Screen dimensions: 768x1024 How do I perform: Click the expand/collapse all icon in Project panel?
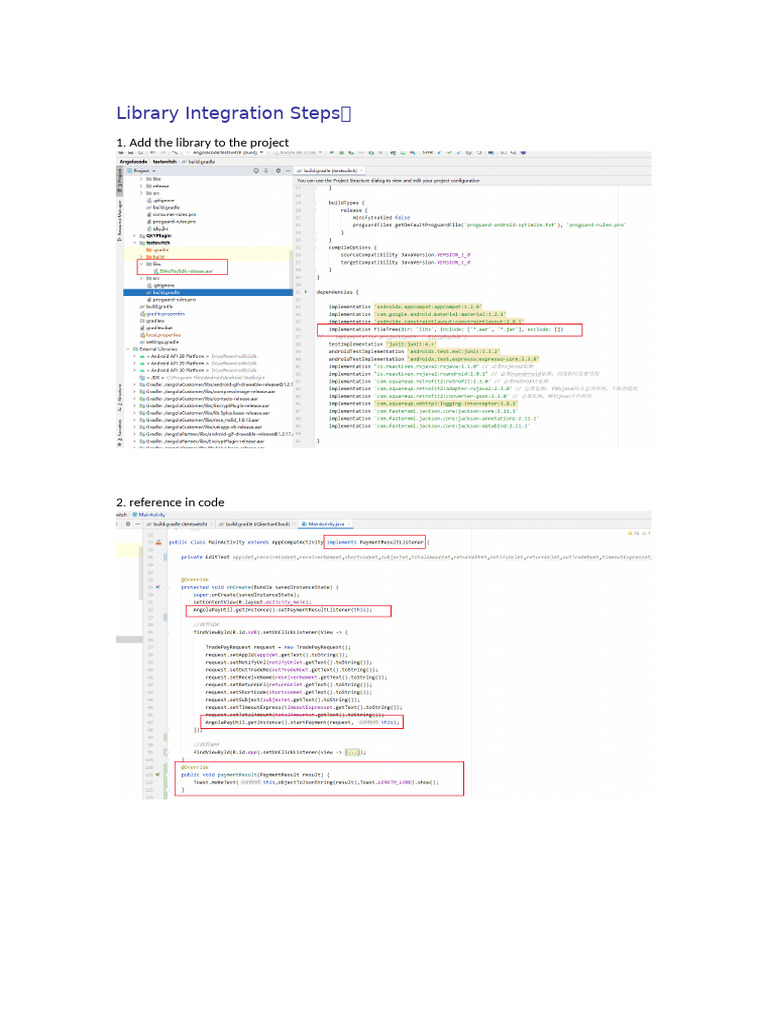(x=266, y=170)
